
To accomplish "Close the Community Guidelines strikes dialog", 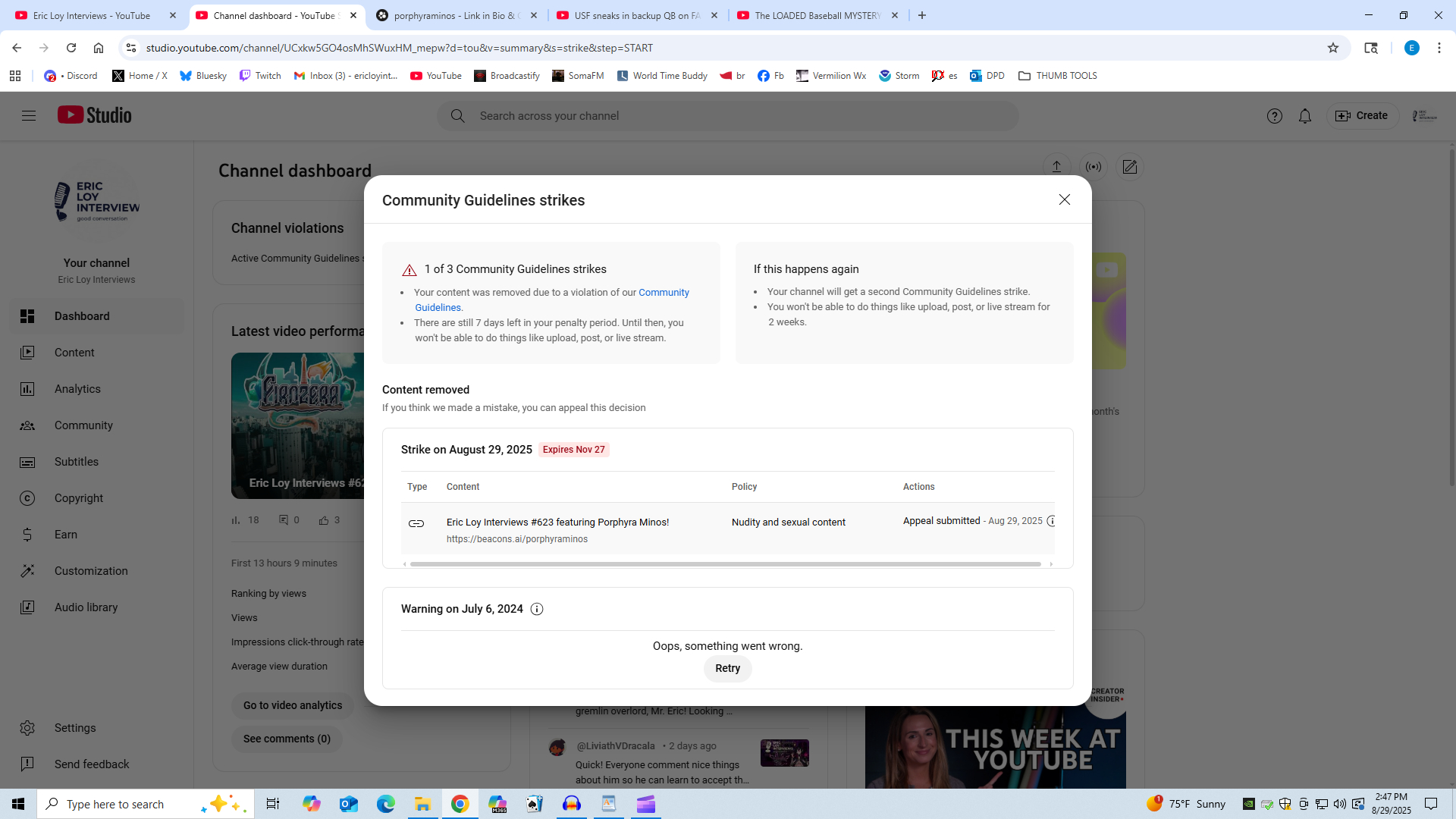I will [1064, 199].
